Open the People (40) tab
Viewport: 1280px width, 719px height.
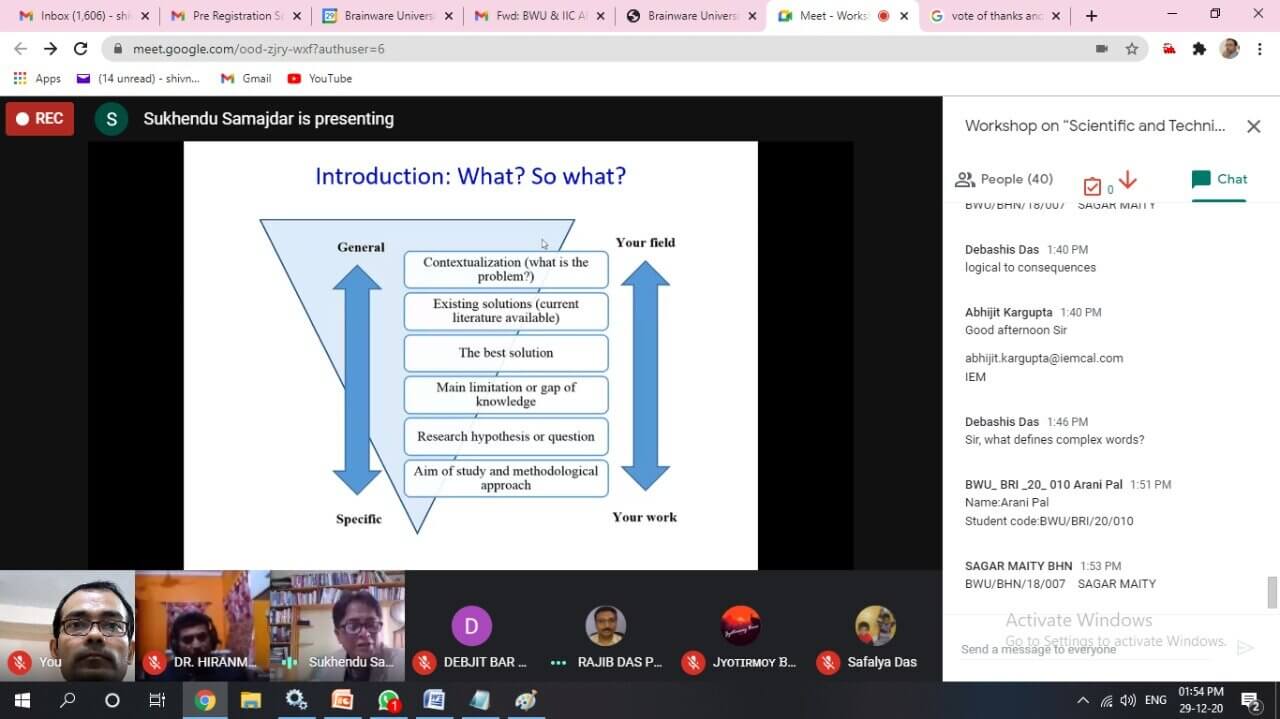point(1004,179)
